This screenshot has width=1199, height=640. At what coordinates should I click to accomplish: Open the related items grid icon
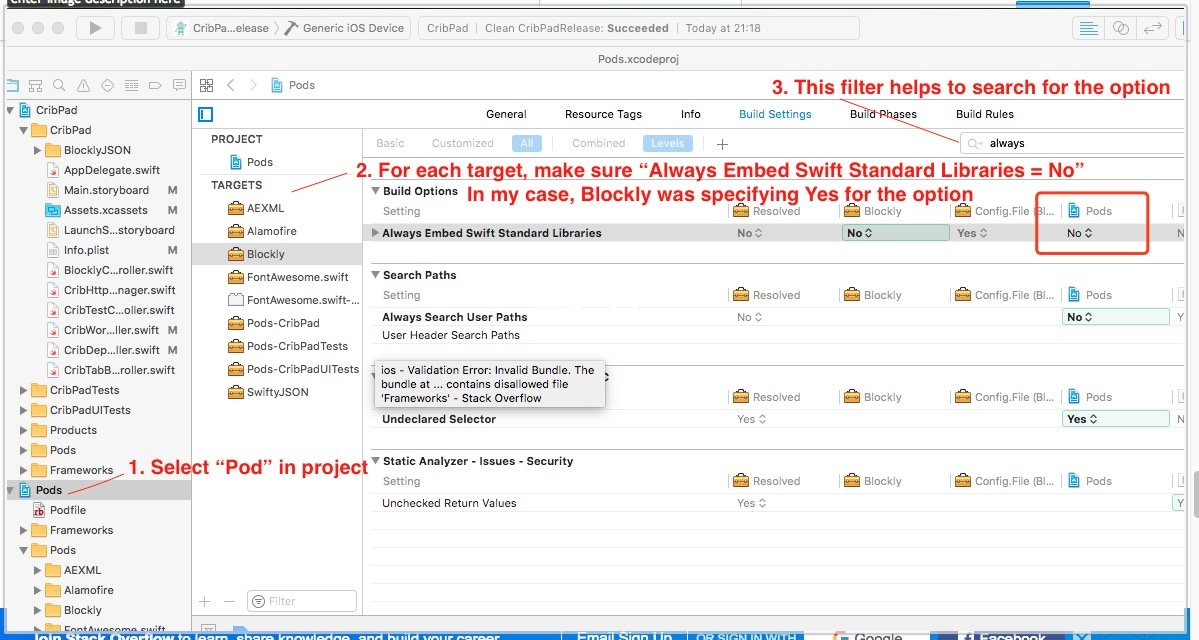(206, 85)
